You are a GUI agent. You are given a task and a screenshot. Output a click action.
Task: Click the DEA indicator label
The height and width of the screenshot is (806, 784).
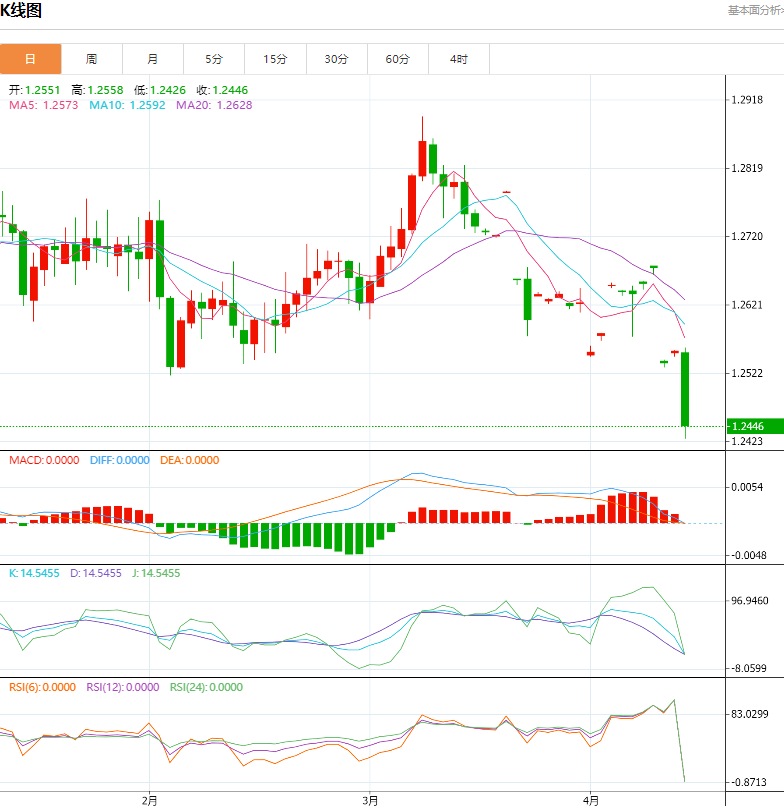point(189,460)
